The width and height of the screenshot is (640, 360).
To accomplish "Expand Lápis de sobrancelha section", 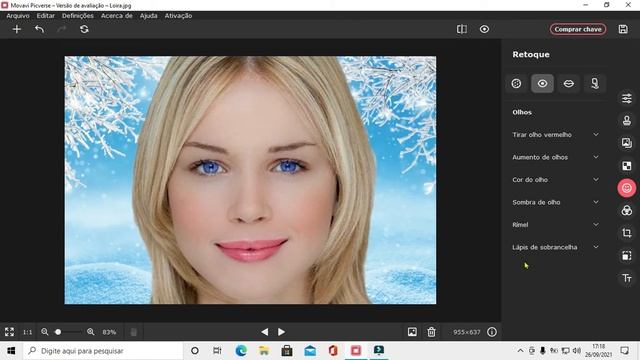I will tap(556, 247).
